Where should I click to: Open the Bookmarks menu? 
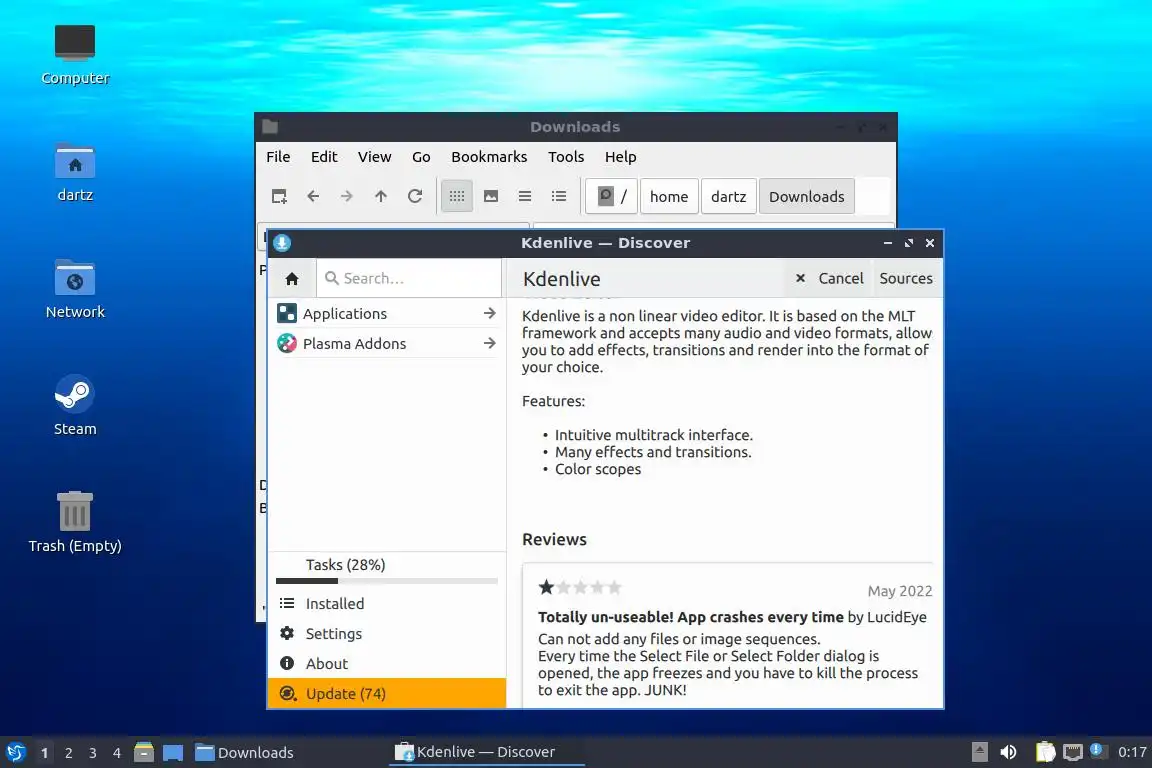489,157
